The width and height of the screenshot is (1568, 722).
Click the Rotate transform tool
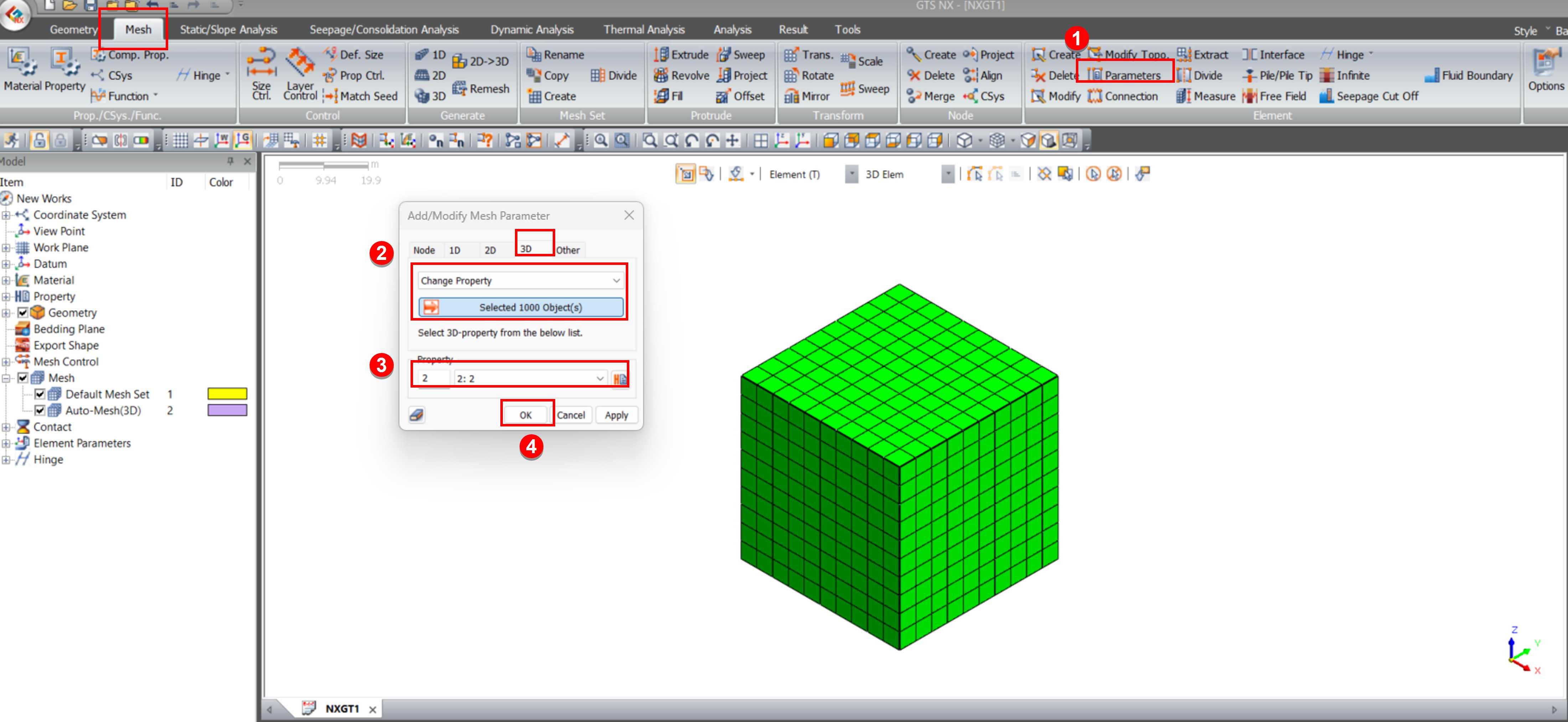coord(809,76)
